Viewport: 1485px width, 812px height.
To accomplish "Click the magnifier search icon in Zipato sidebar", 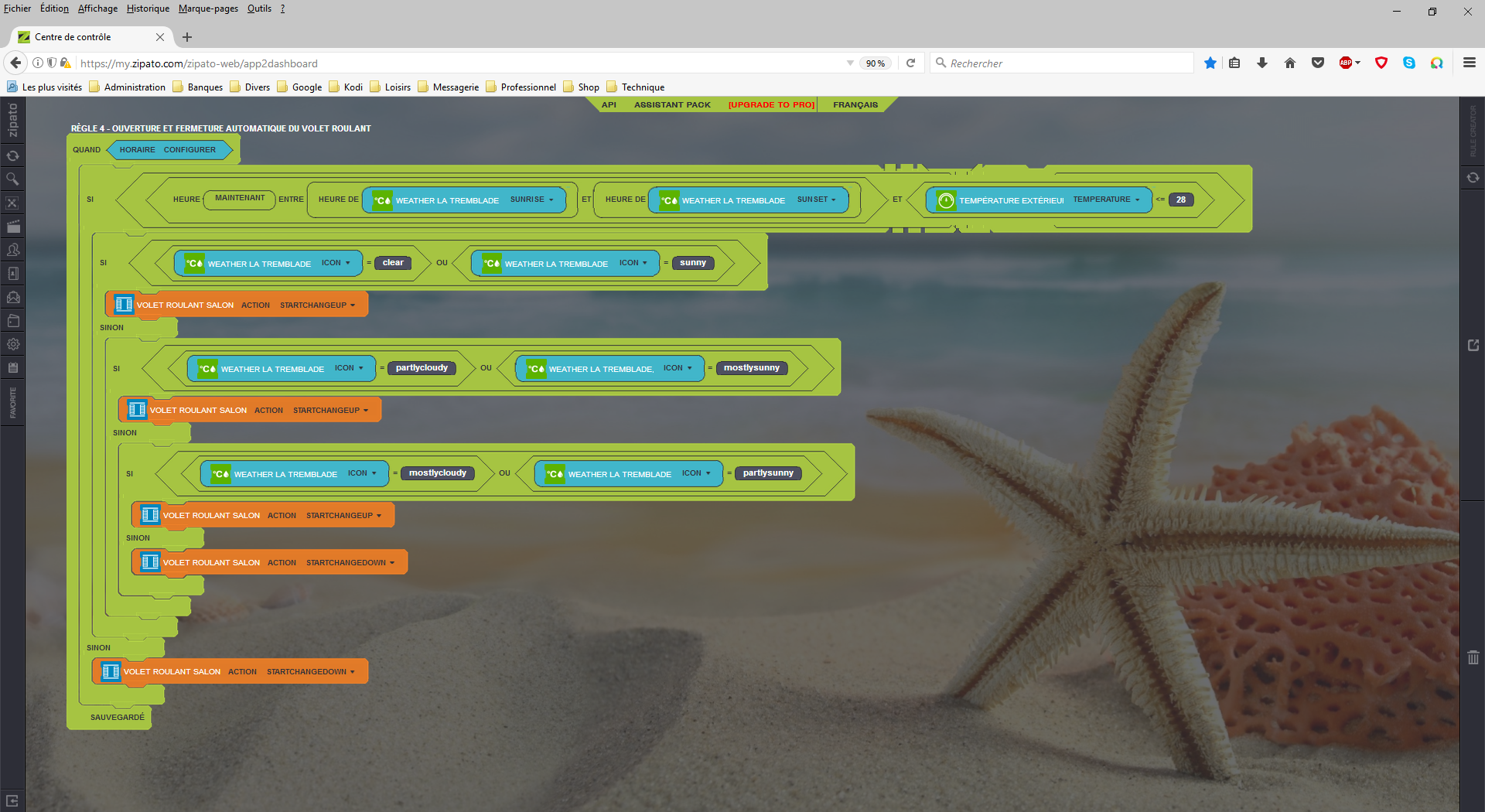I will (12, 179).
